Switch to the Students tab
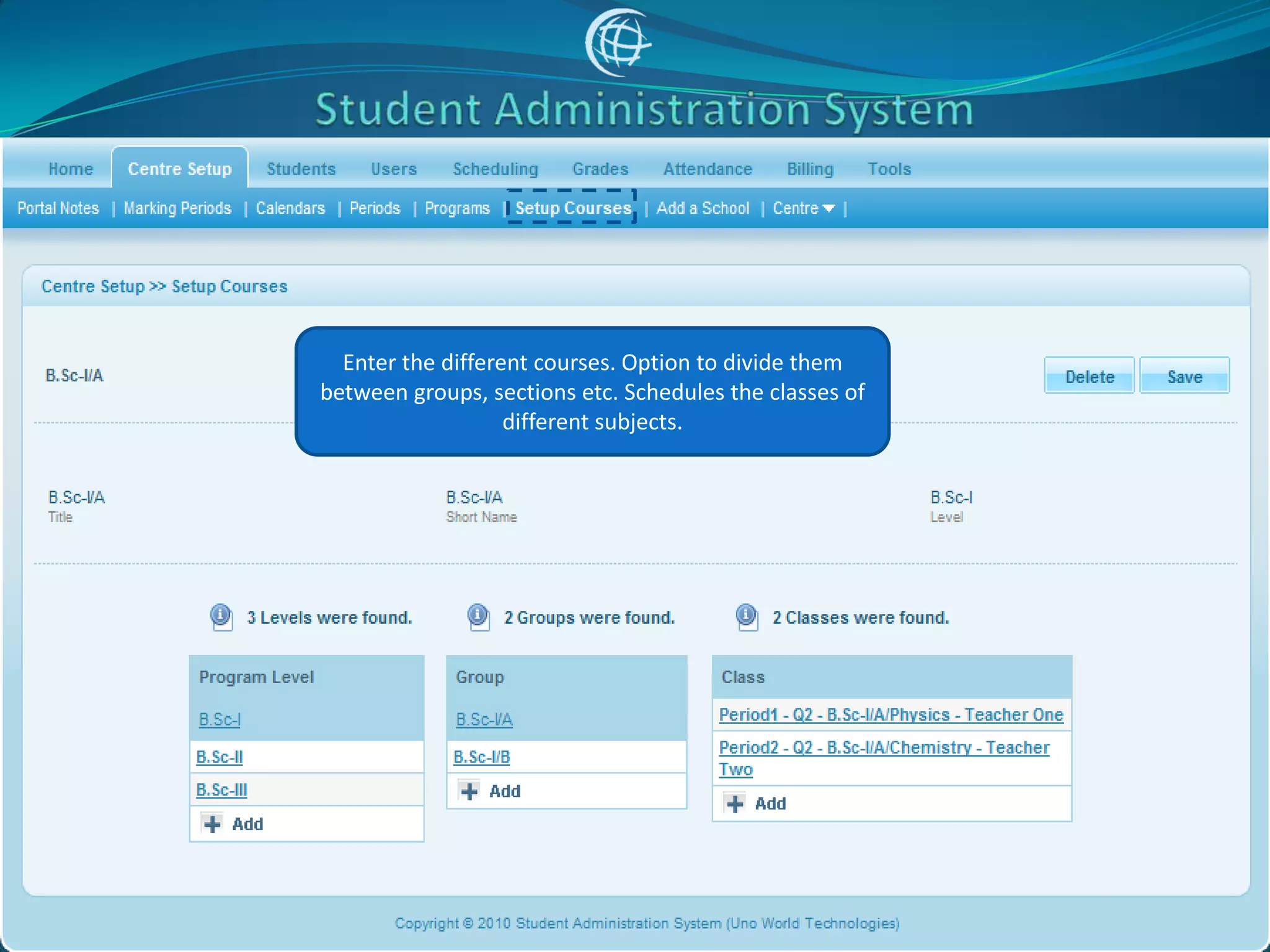The height and width of the screenshot is (952, 1270). 301,169
